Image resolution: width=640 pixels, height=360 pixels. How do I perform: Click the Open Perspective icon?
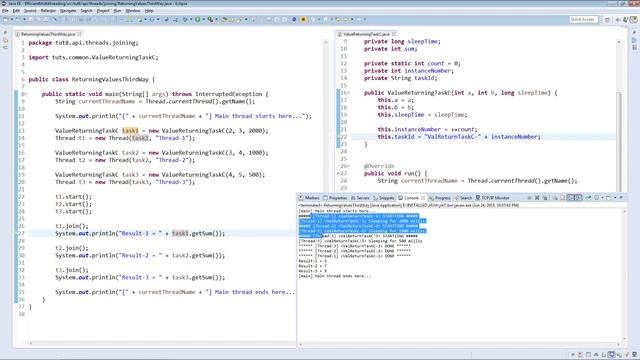coord(607,20)
